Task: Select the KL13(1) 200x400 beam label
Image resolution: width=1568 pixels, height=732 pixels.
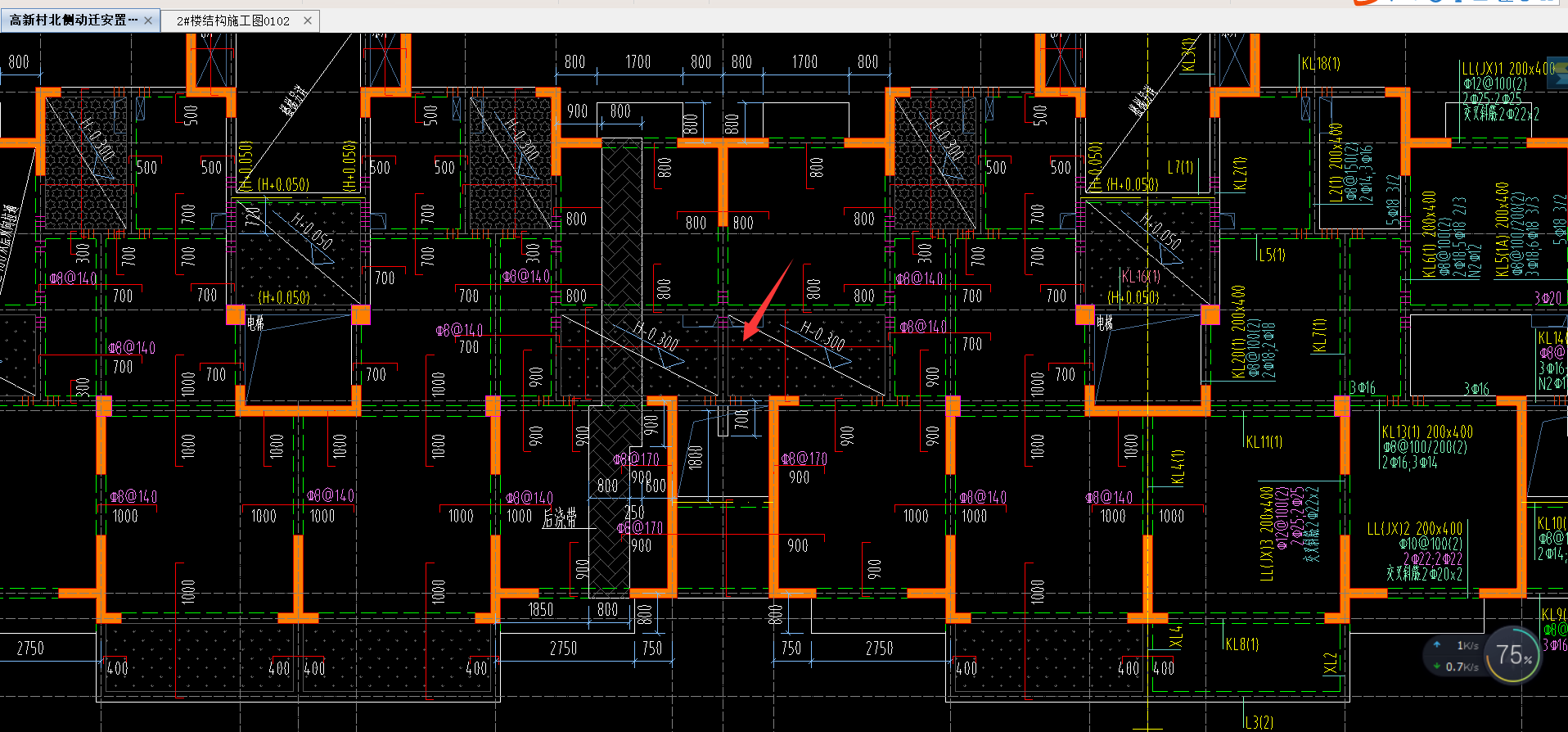Action: pyautogui.click(x=1427, y=432)
